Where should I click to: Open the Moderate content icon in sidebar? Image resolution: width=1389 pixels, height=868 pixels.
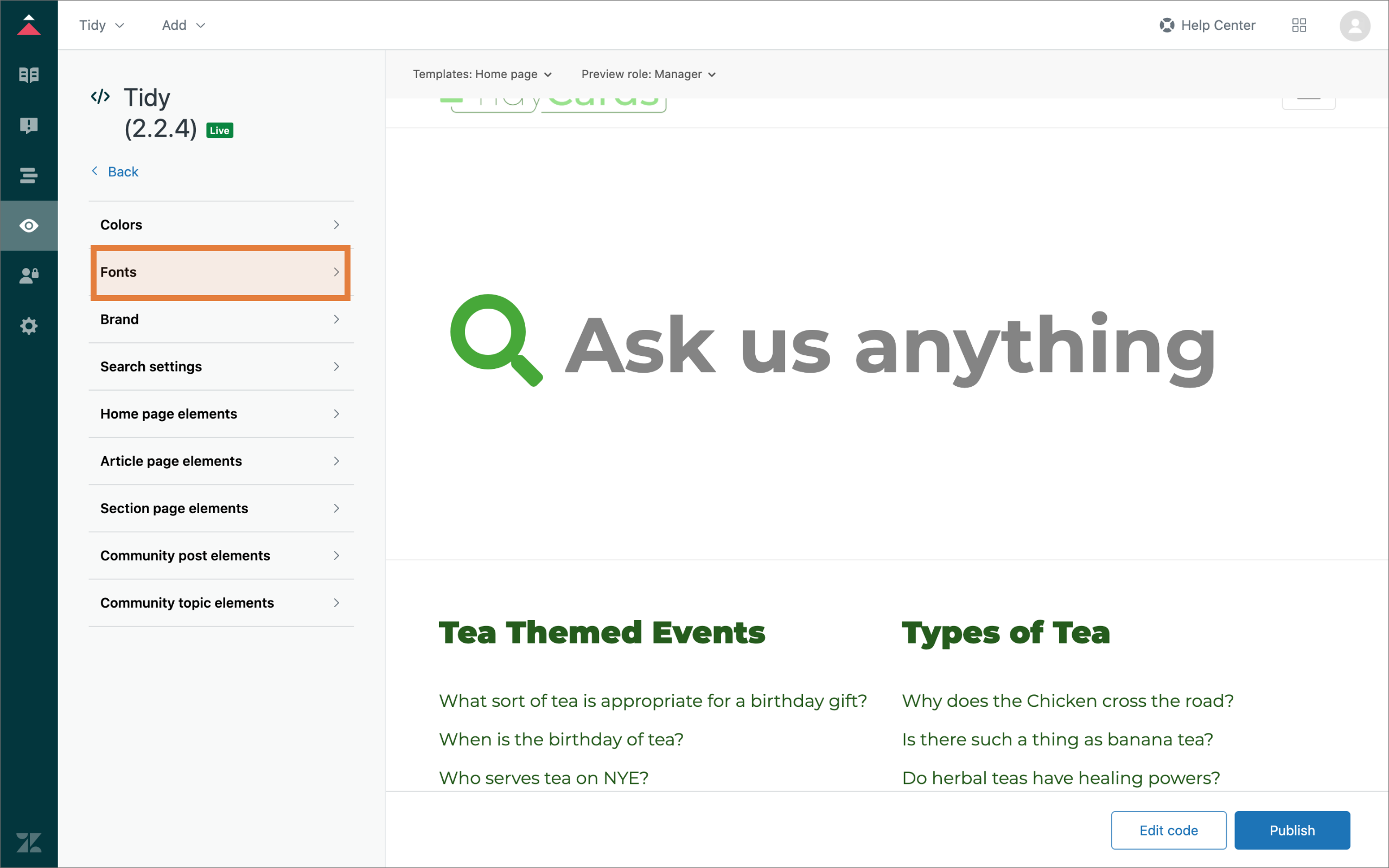click(x=29, y=125)
